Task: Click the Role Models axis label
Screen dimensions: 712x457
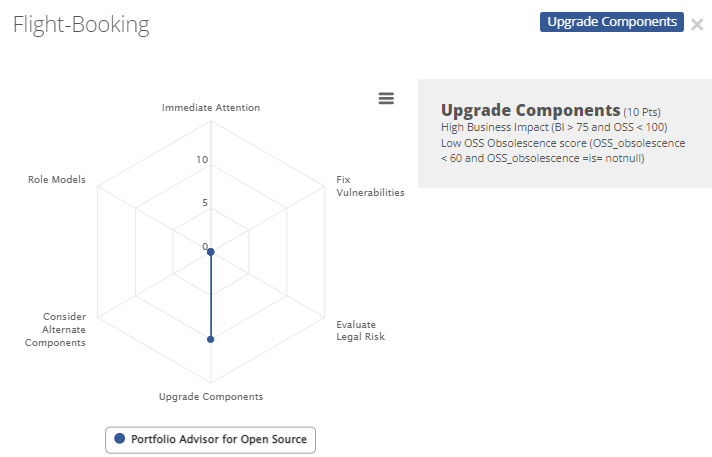Action: point(57,179)
